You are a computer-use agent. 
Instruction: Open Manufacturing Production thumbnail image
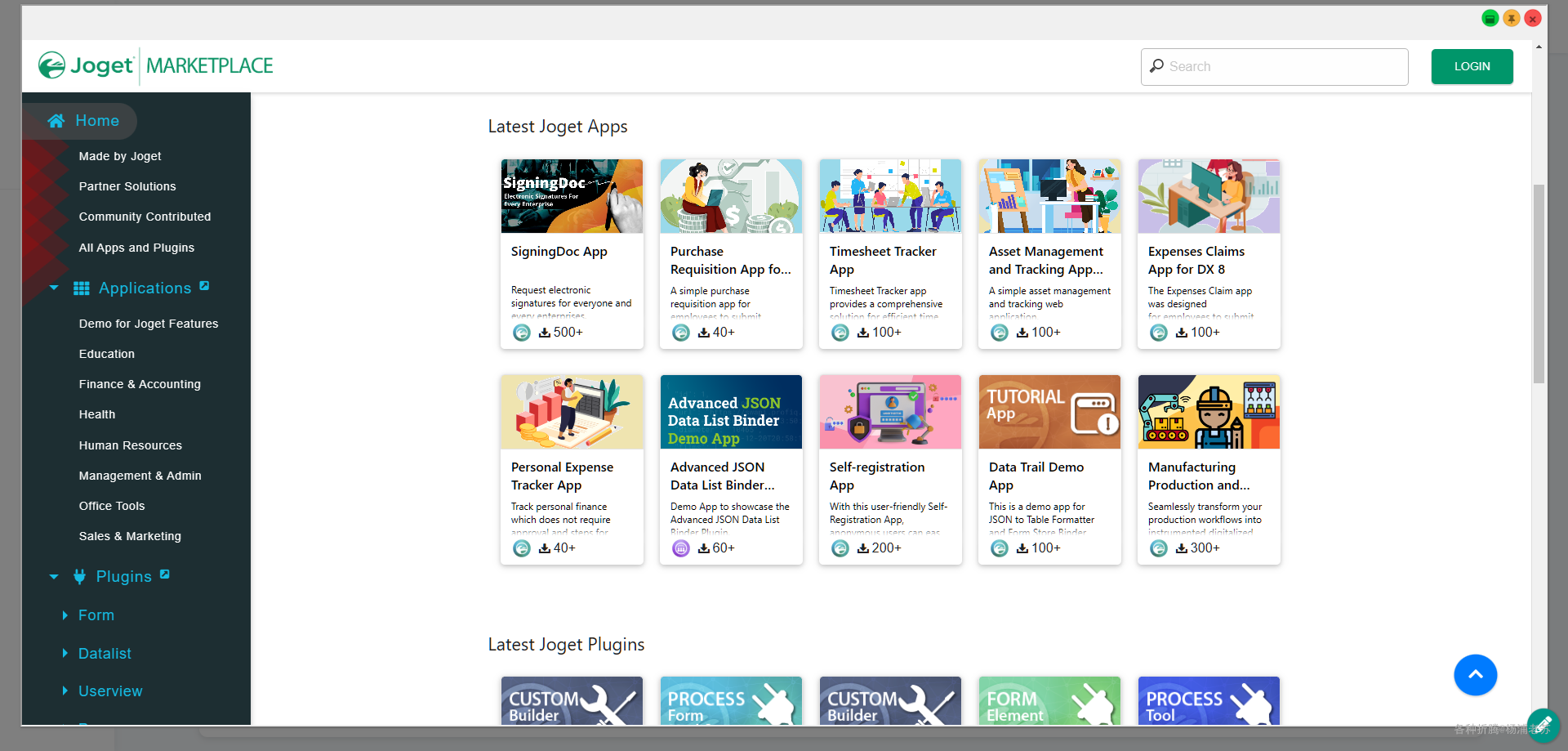(1209, 412)
